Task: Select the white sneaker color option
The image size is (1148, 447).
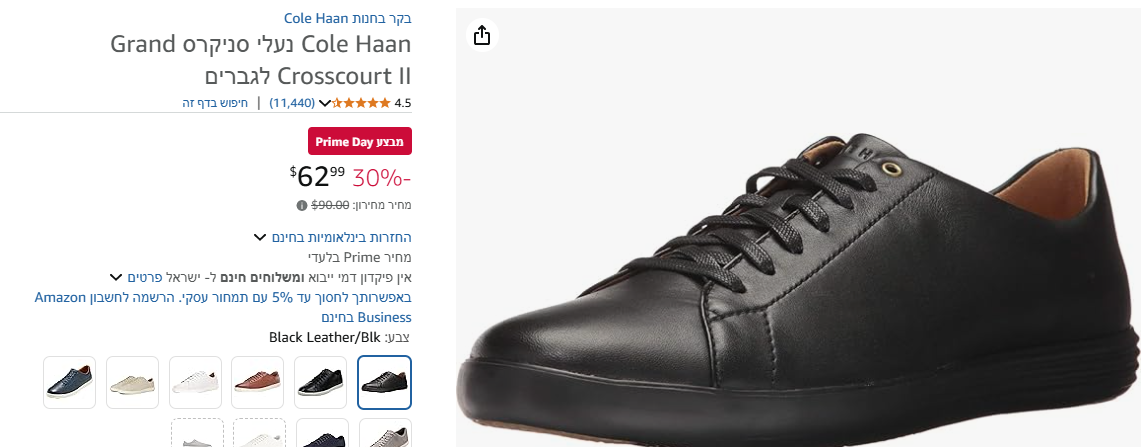Action: [195, 382]
